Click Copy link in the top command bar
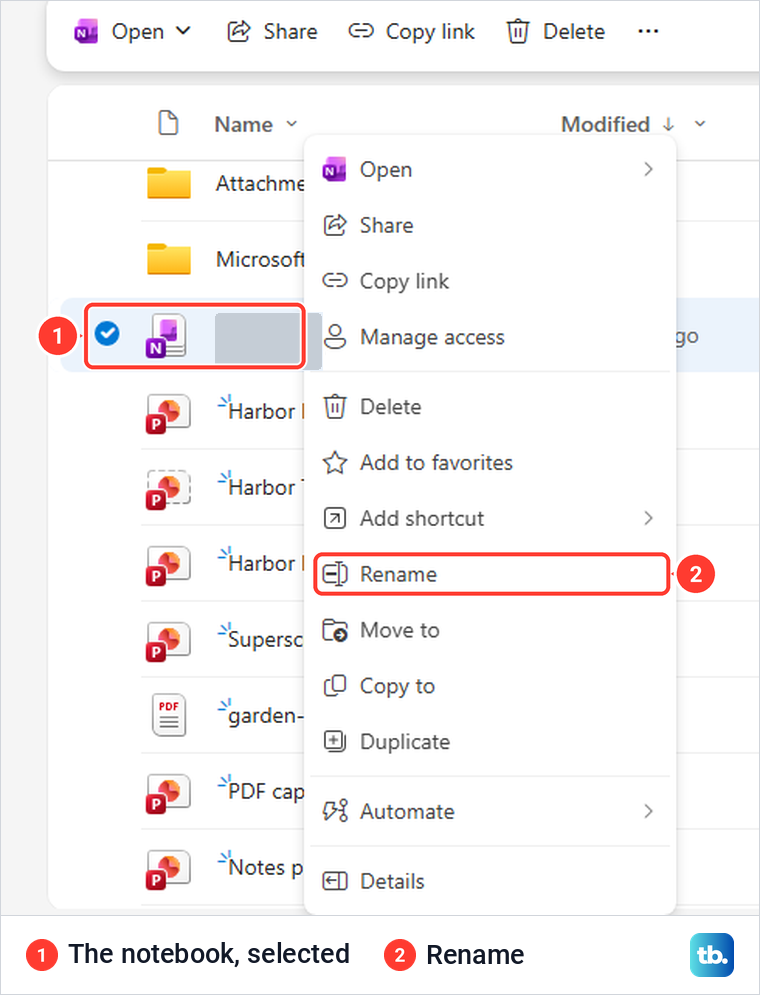Screen dimensions: 760x995 click(x=412, y=31)
